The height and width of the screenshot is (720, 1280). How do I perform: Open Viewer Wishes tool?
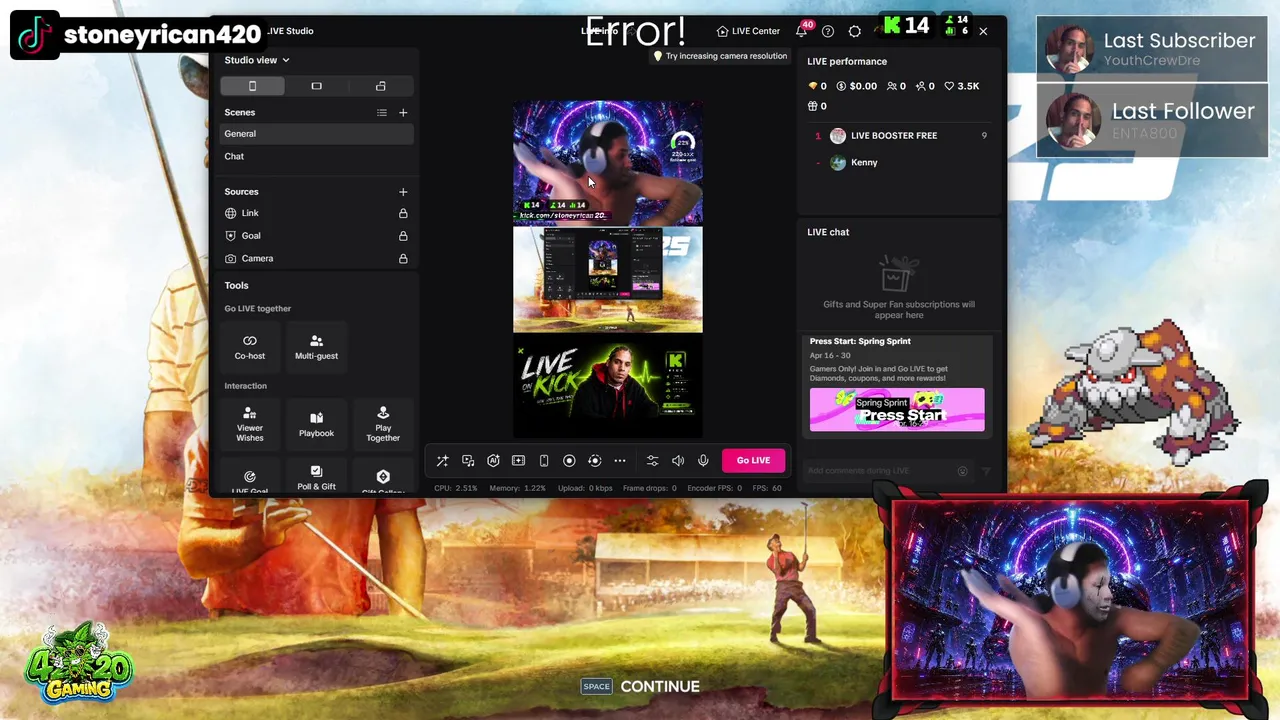point(250,424)
